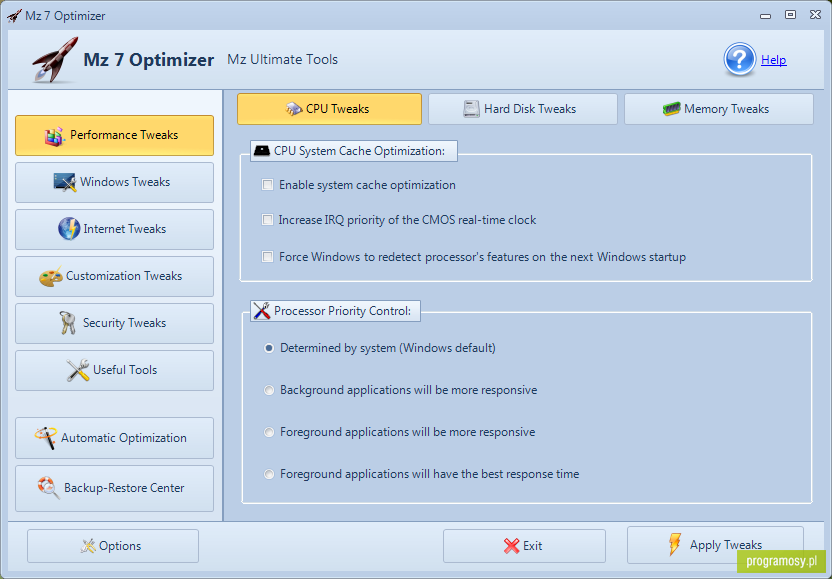Click the CPU System Cache Optimization icon
Image resolution: width=832 pixels, height=579 pixels.
(x=262, y=151)
